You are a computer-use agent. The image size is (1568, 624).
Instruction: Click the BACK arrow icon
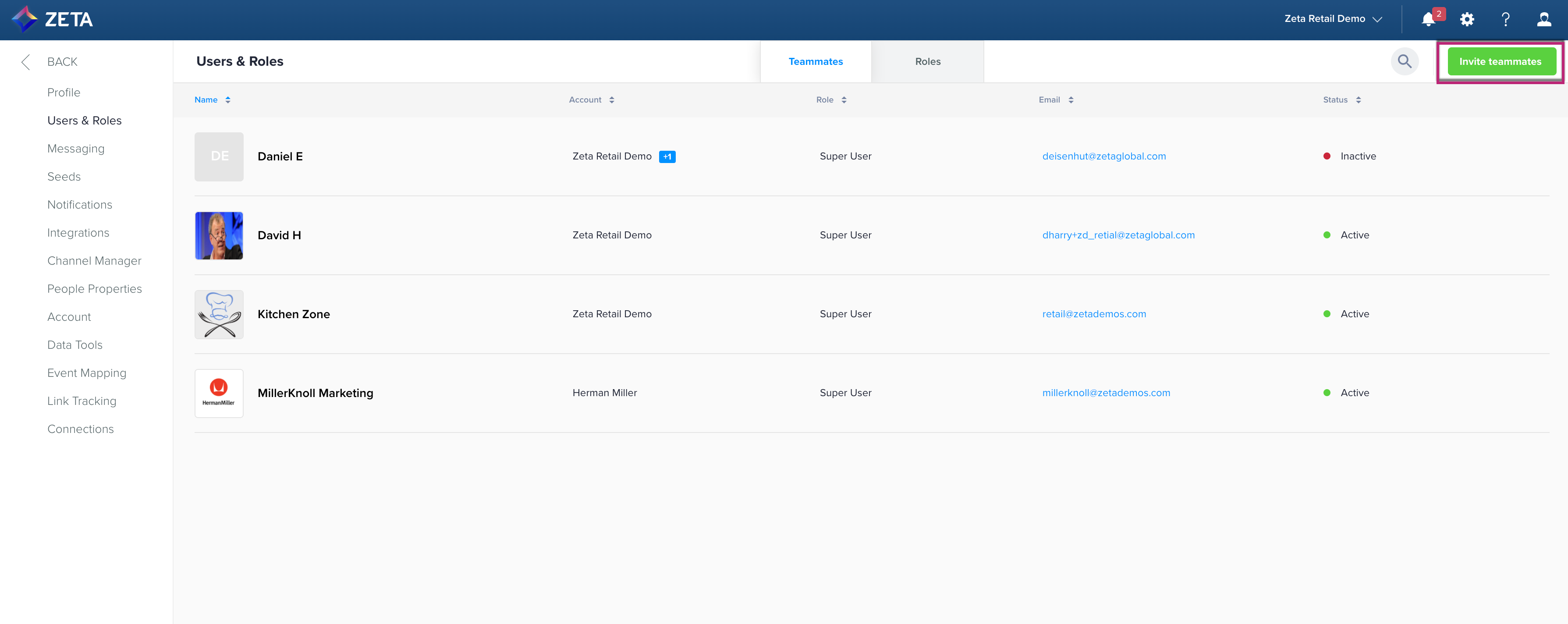(25, 61)
